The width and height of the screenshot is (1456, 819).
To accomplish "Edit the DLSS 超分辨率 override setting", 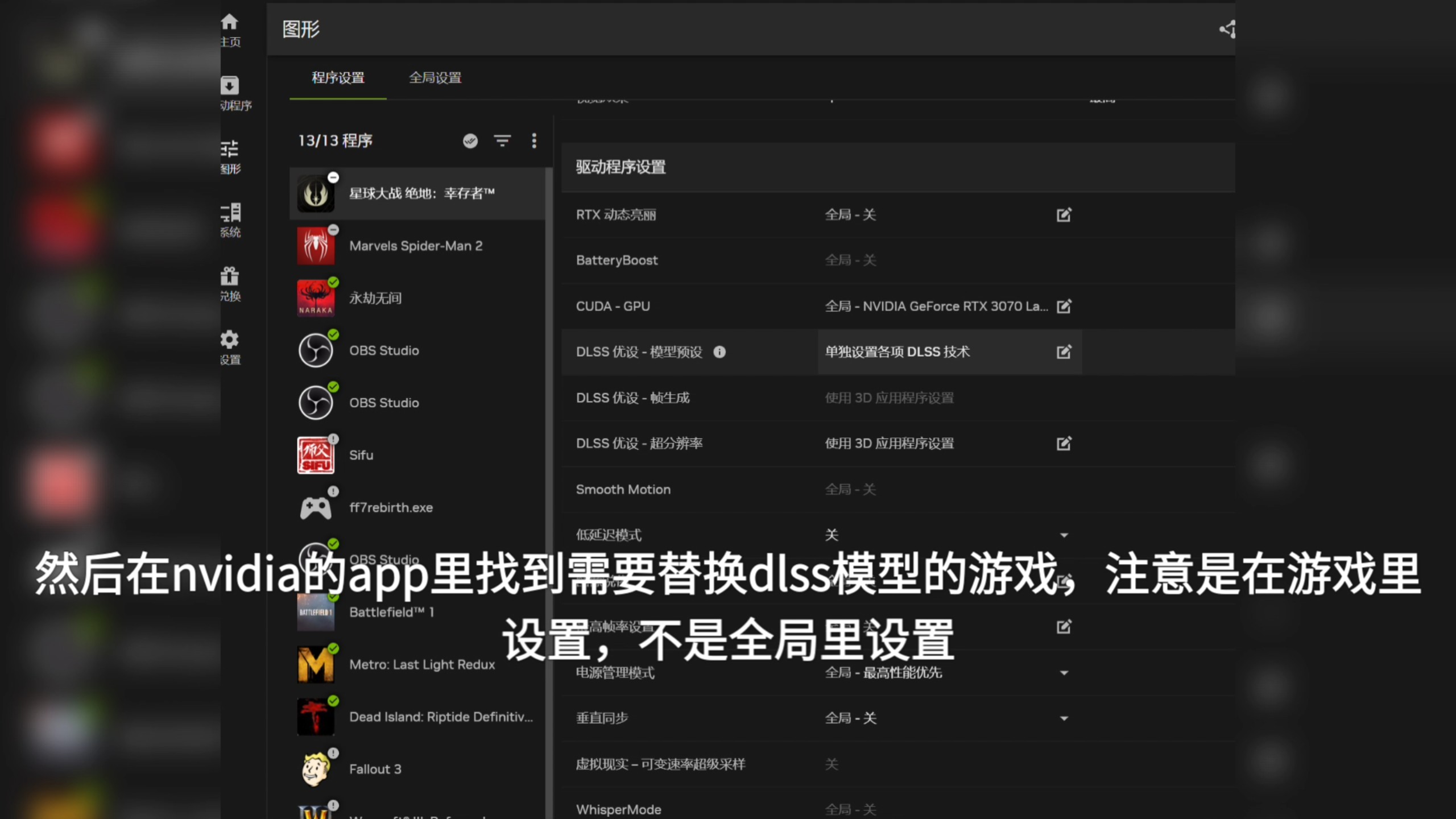I will (1064, 443).
